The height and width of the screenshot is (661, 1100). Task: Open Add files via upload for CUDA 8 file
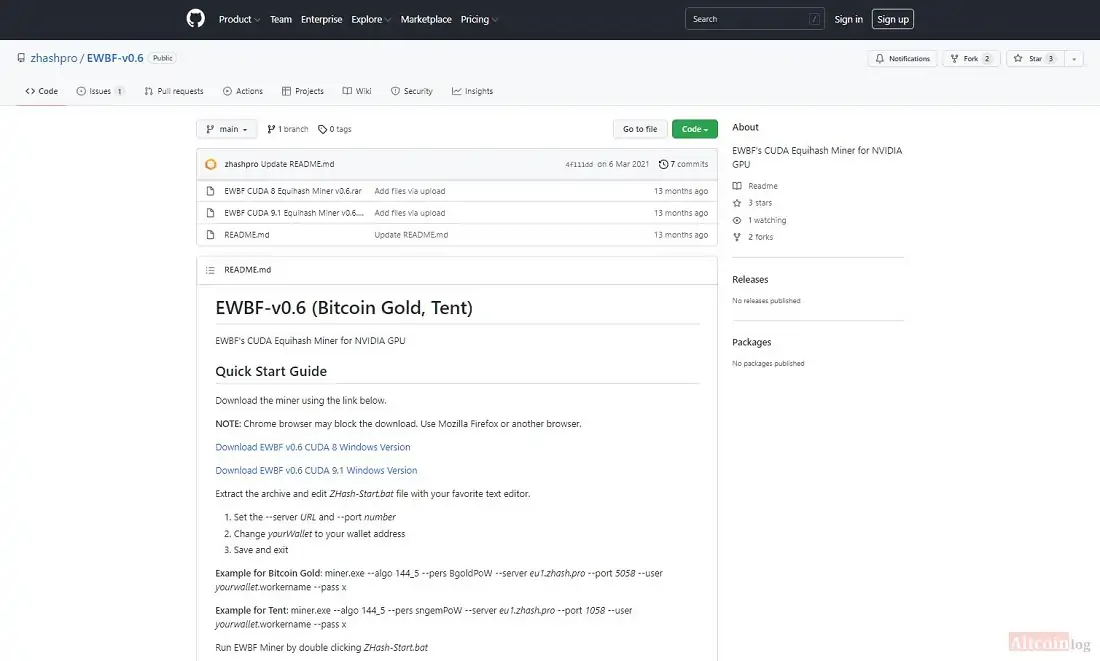(x=410, y=191)
